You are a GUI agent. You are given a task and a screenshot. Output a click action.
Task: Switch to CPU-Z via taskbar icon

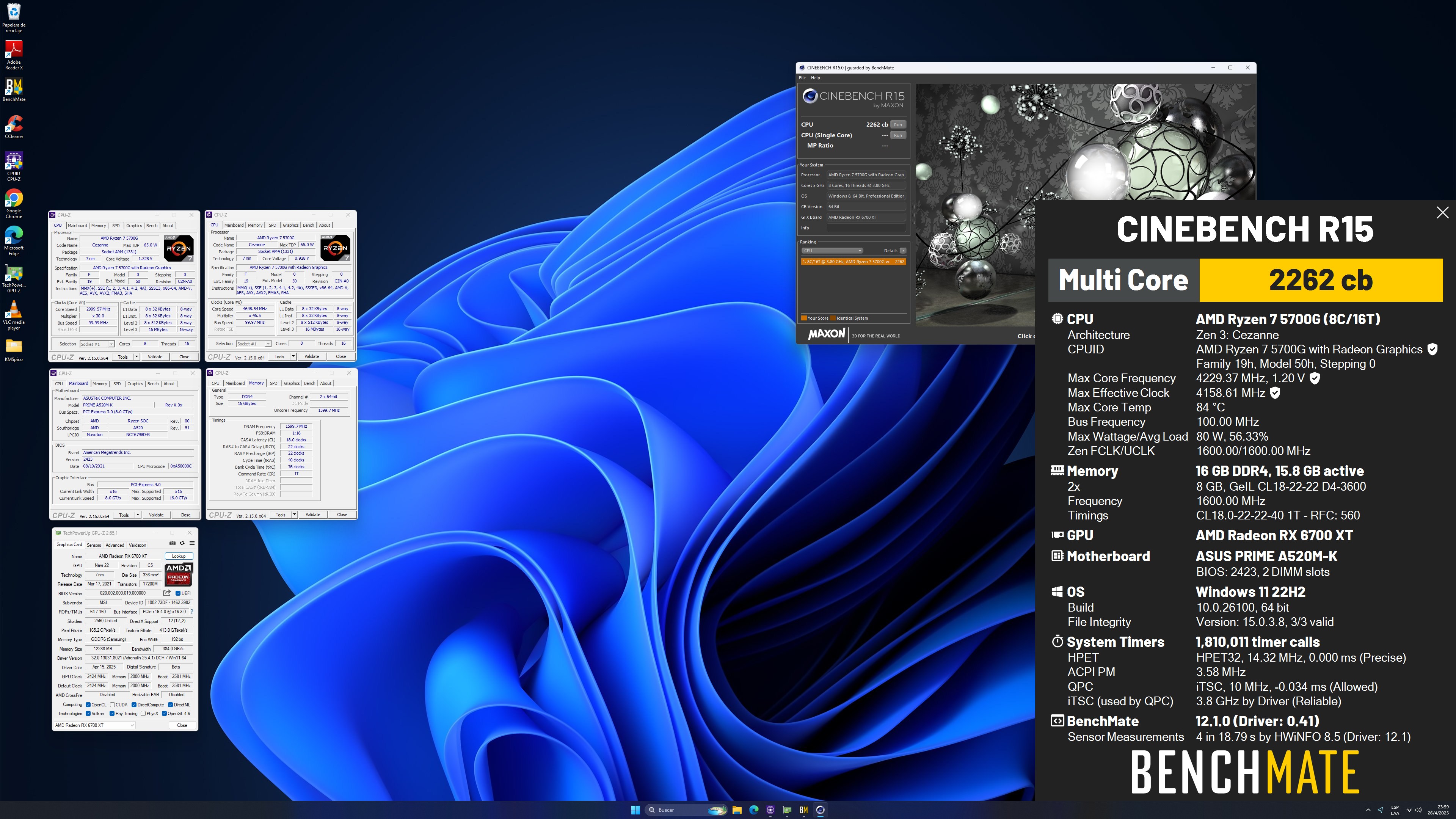[770, 810]
